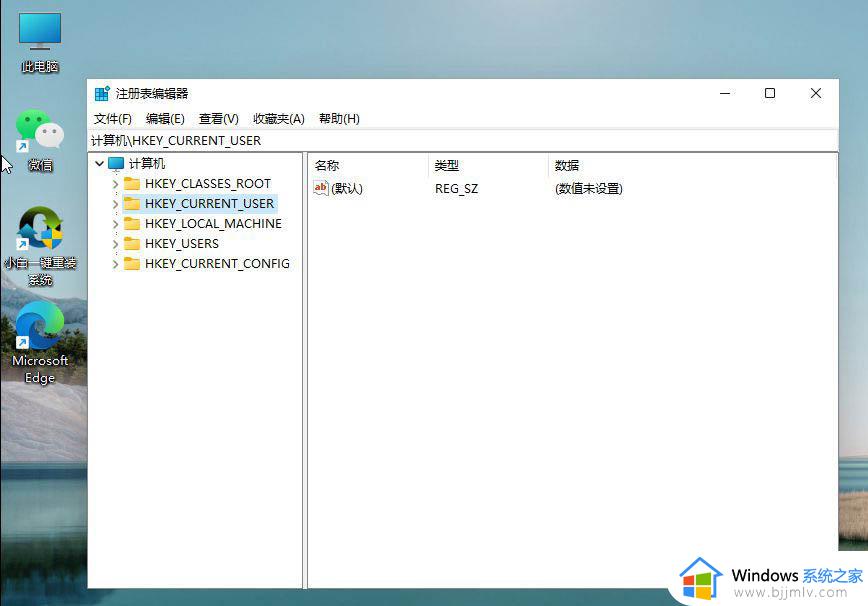
Task: Open the 收藏夹(A) menu
Action: coord(279,118)
